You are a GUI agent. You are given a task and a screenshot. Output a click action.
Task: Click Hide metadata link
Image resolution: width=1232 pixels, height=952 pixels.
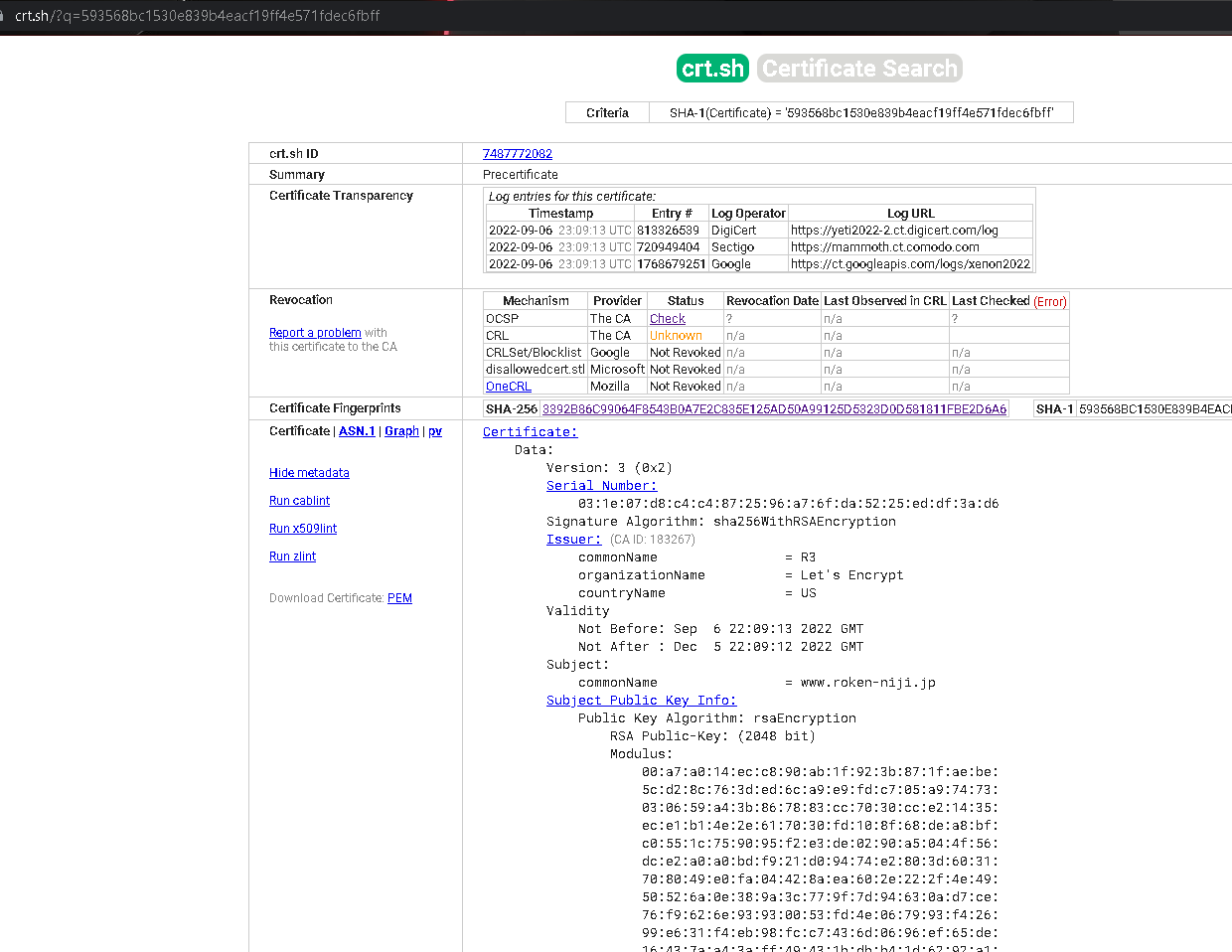pyautogui.click(x=309, y=473)
